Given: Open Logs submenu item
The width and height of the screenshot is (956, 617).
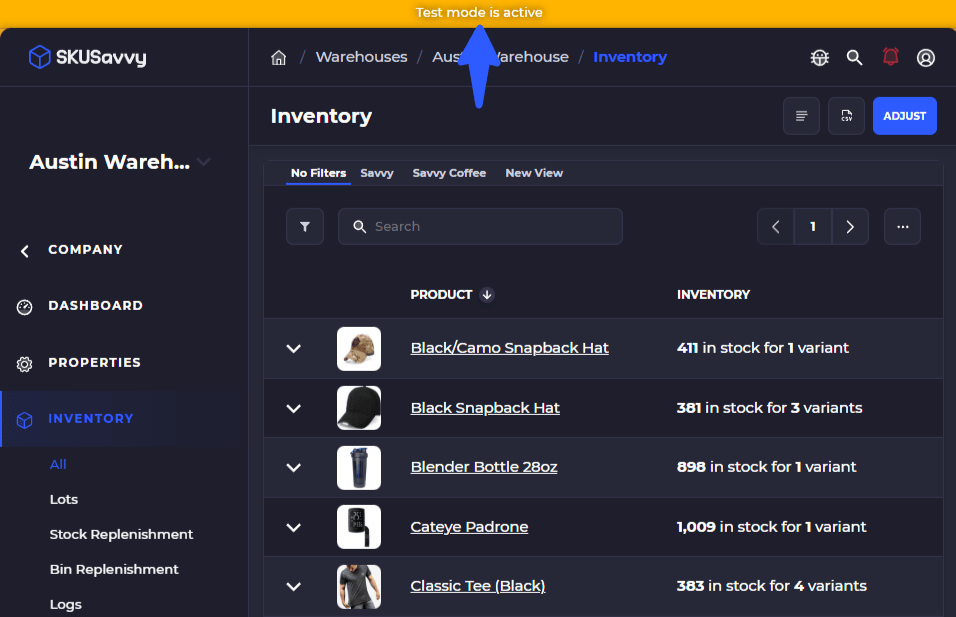Looking at the screenshot, I should point(66,605).
